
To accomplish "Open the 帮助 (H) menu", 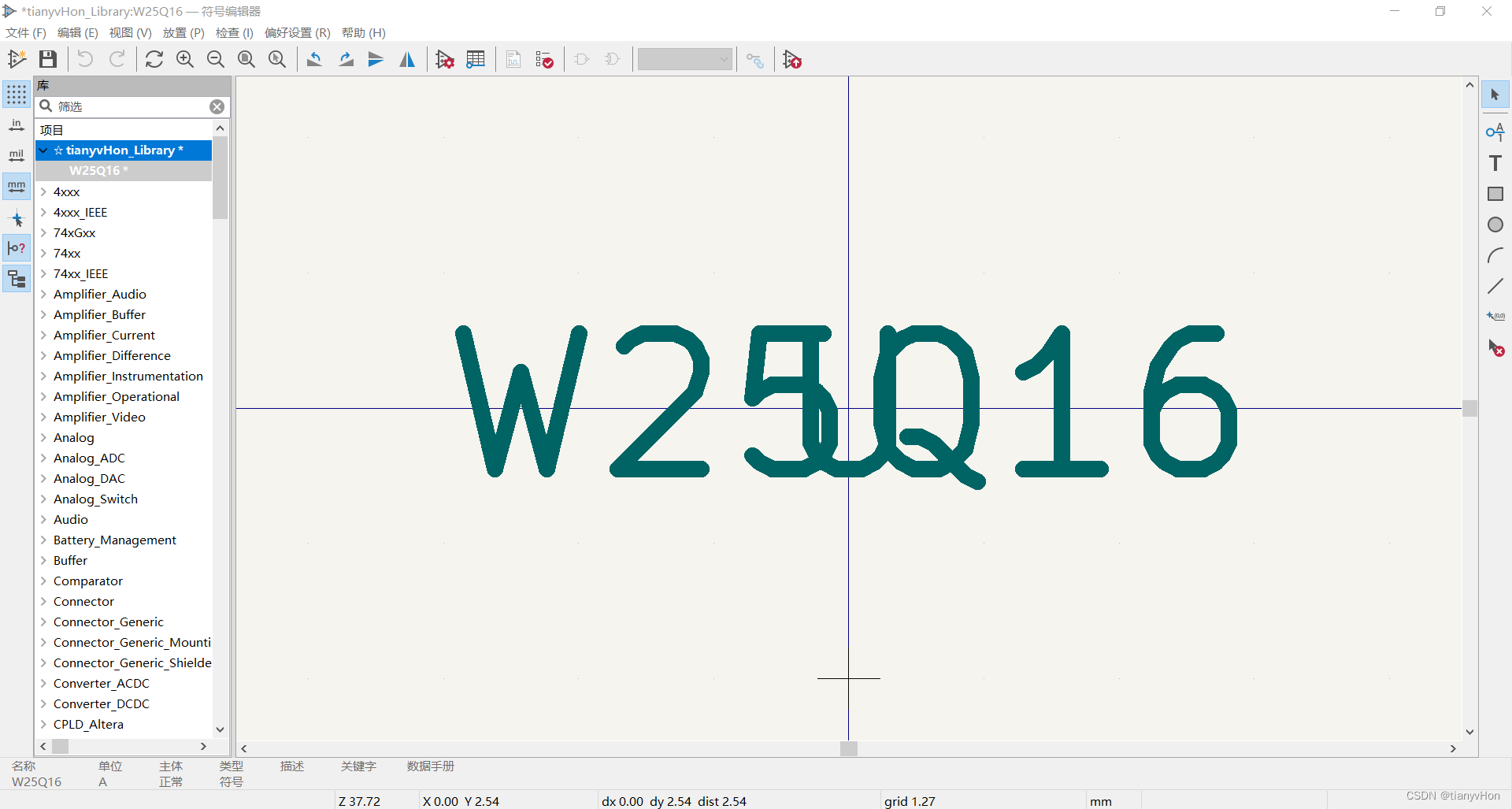I will click(x=364, y=32).
